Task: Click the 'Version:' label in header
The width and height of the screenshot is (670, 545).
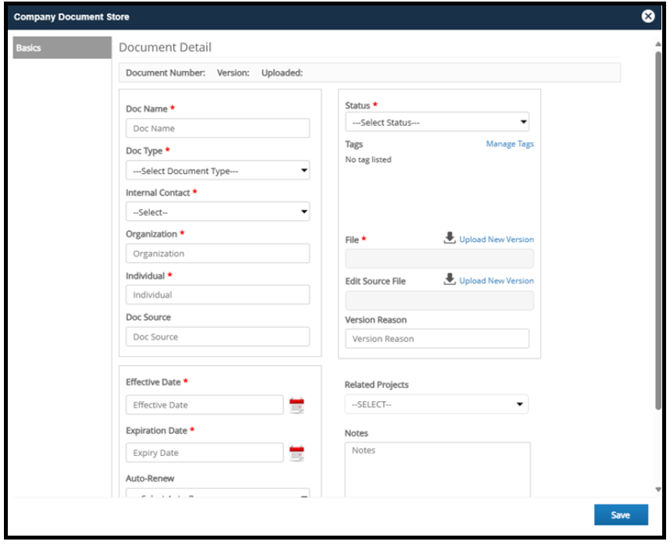Action: coord(233,73)
